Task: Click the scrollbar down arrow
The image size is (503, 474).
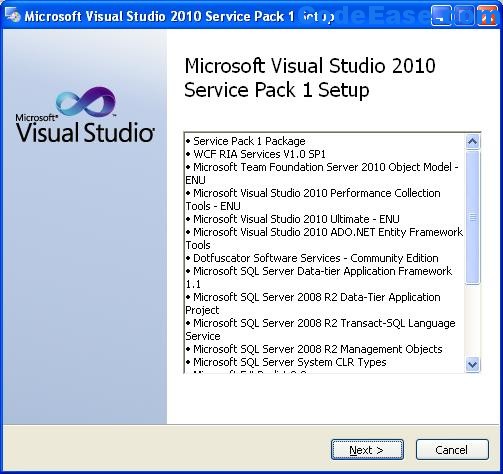Action: (472, 364)
